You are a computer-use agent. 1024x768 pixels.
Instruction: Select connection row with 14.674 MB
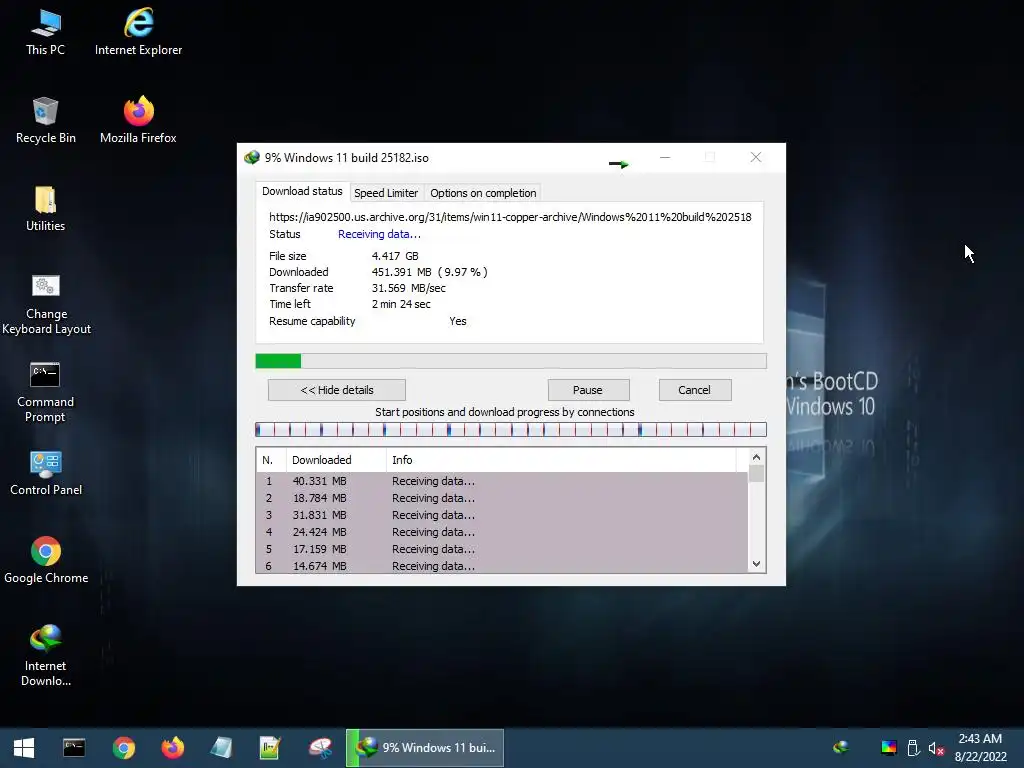[x=502, y=566]
